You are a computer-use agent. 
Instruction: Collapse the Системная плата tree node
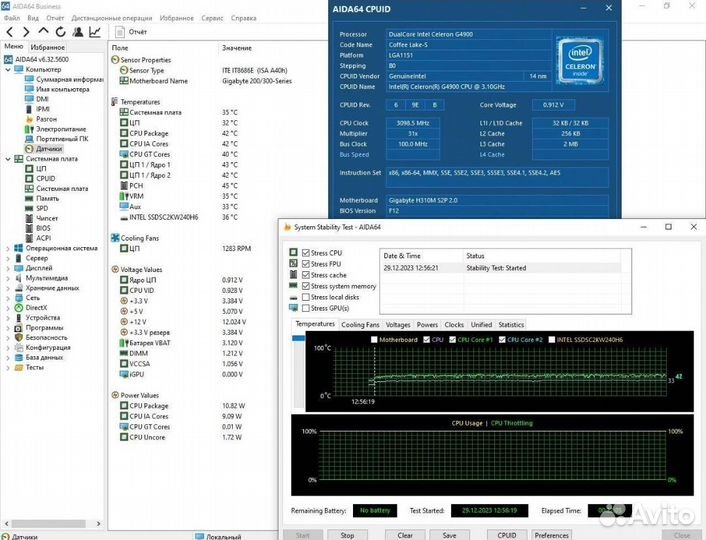click(8, 159)
